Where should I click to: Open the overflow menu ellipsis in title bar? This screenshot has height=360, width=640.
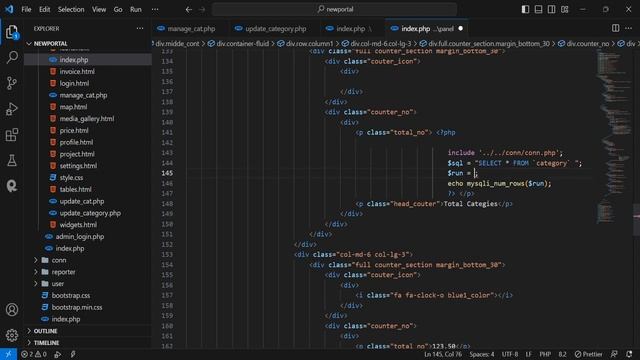coord(155,9)
